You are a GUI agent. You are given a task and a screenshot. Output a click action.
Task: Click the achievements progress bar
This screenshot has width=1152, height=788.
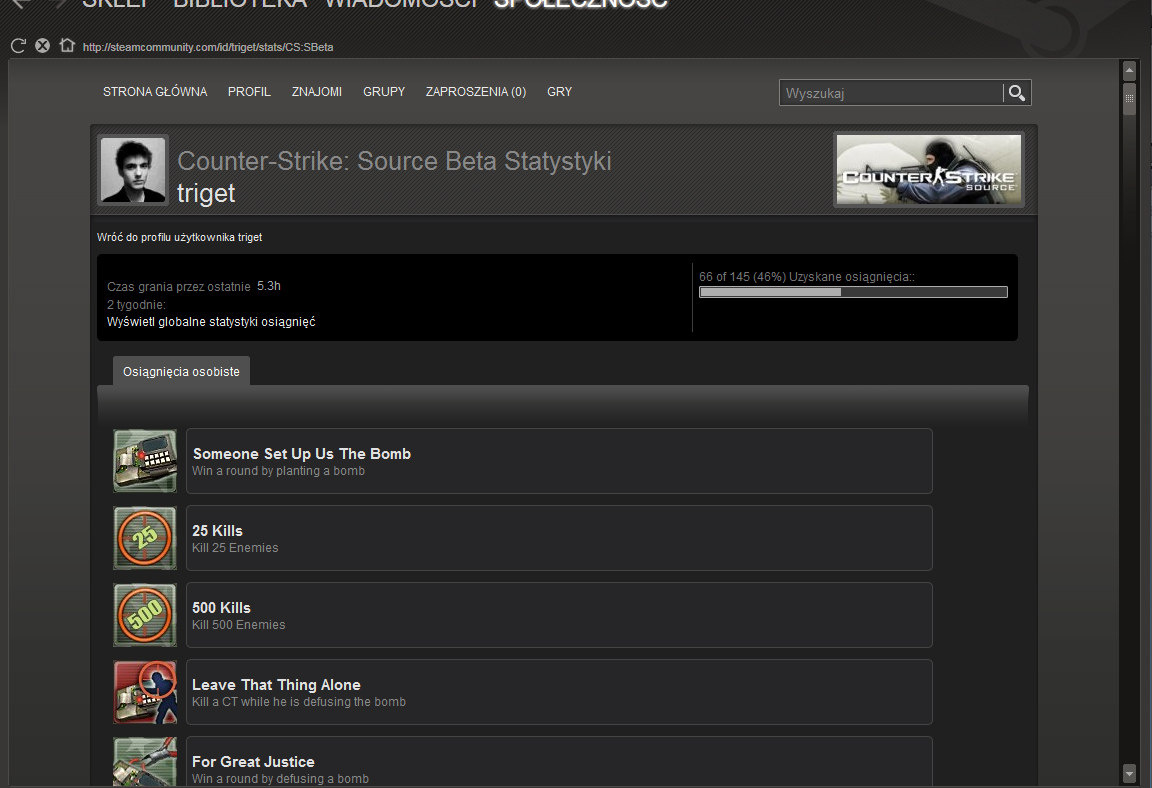853,292
